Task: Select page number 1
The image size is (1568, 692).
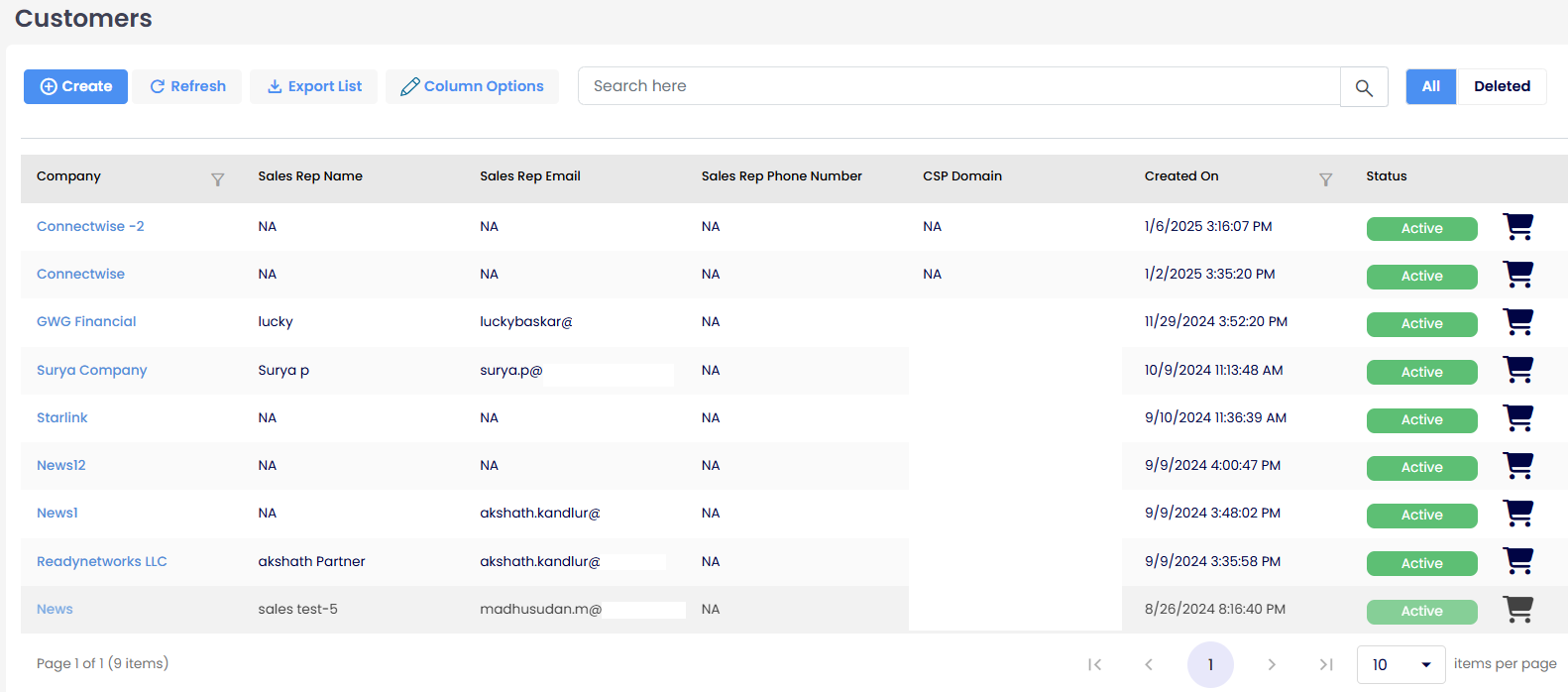Action: click(x=1210, y=664)
